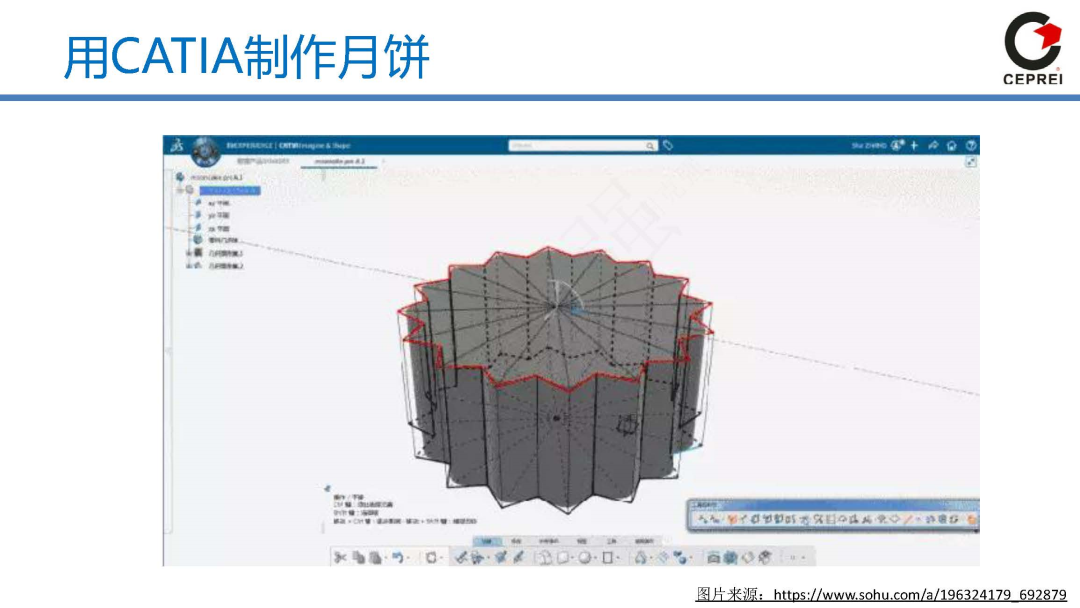Select the mooncake prt root node
The width and height of the screenshot is (1080, 608).
point(216,178)
